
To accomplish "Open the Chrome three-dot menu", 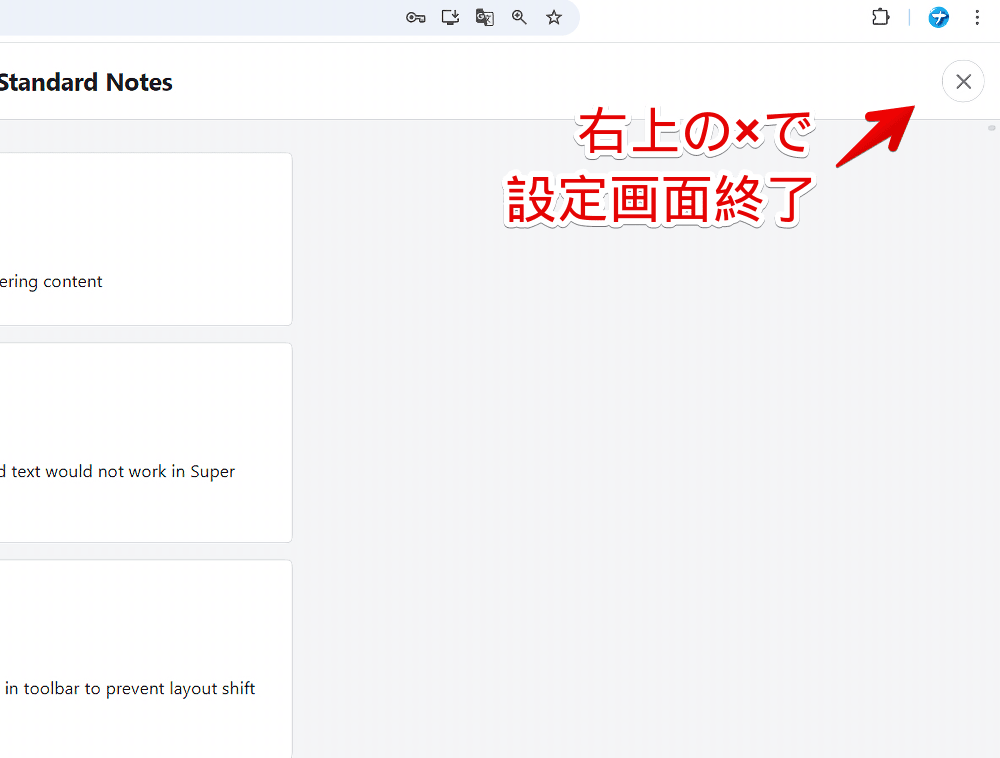I will 977,17.
